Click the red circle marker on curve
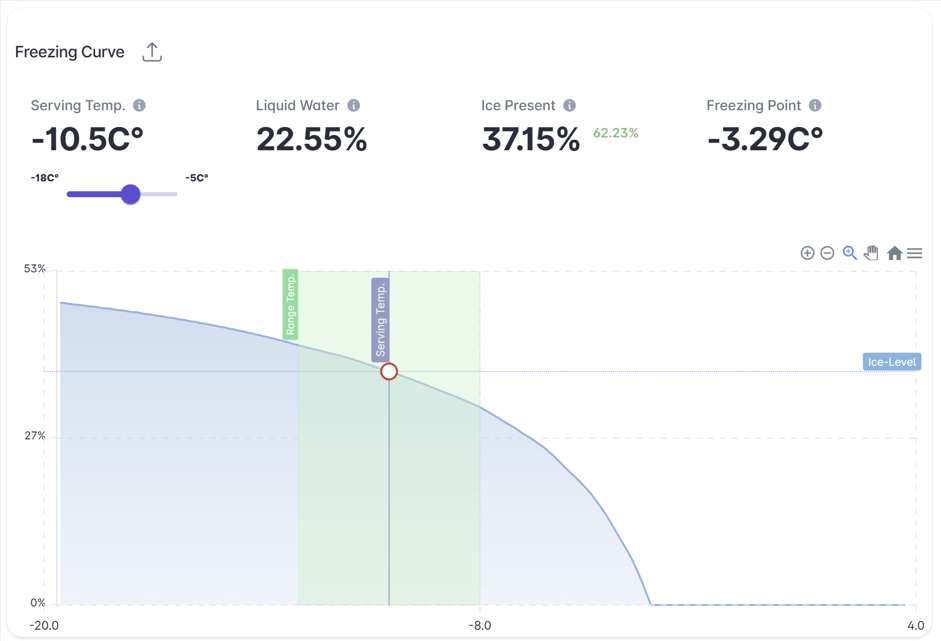This screenshot has height=641, width=941. tap(389, 371)
